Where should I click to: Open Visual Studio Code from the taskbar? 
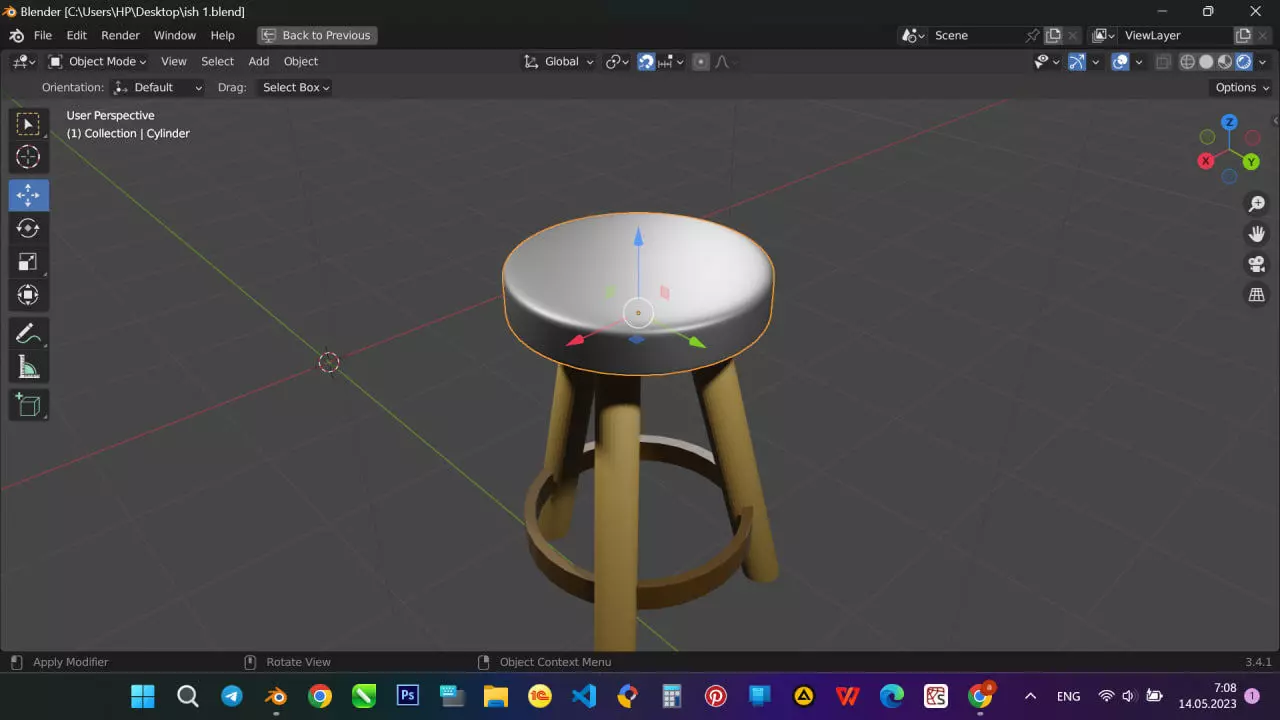(x=584, y=696)
